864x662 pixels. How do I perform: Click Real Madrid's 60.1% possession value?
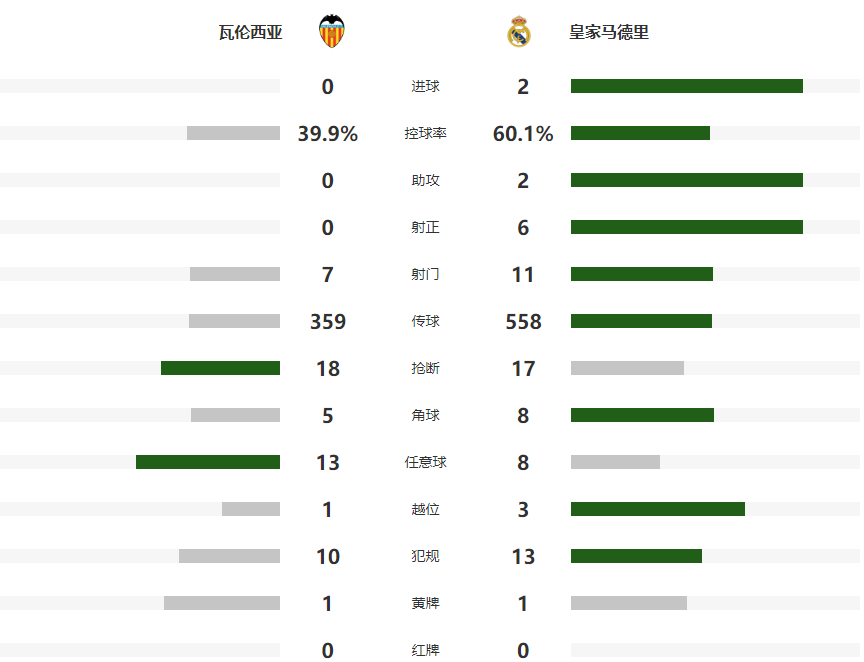[x=523, y=134]
